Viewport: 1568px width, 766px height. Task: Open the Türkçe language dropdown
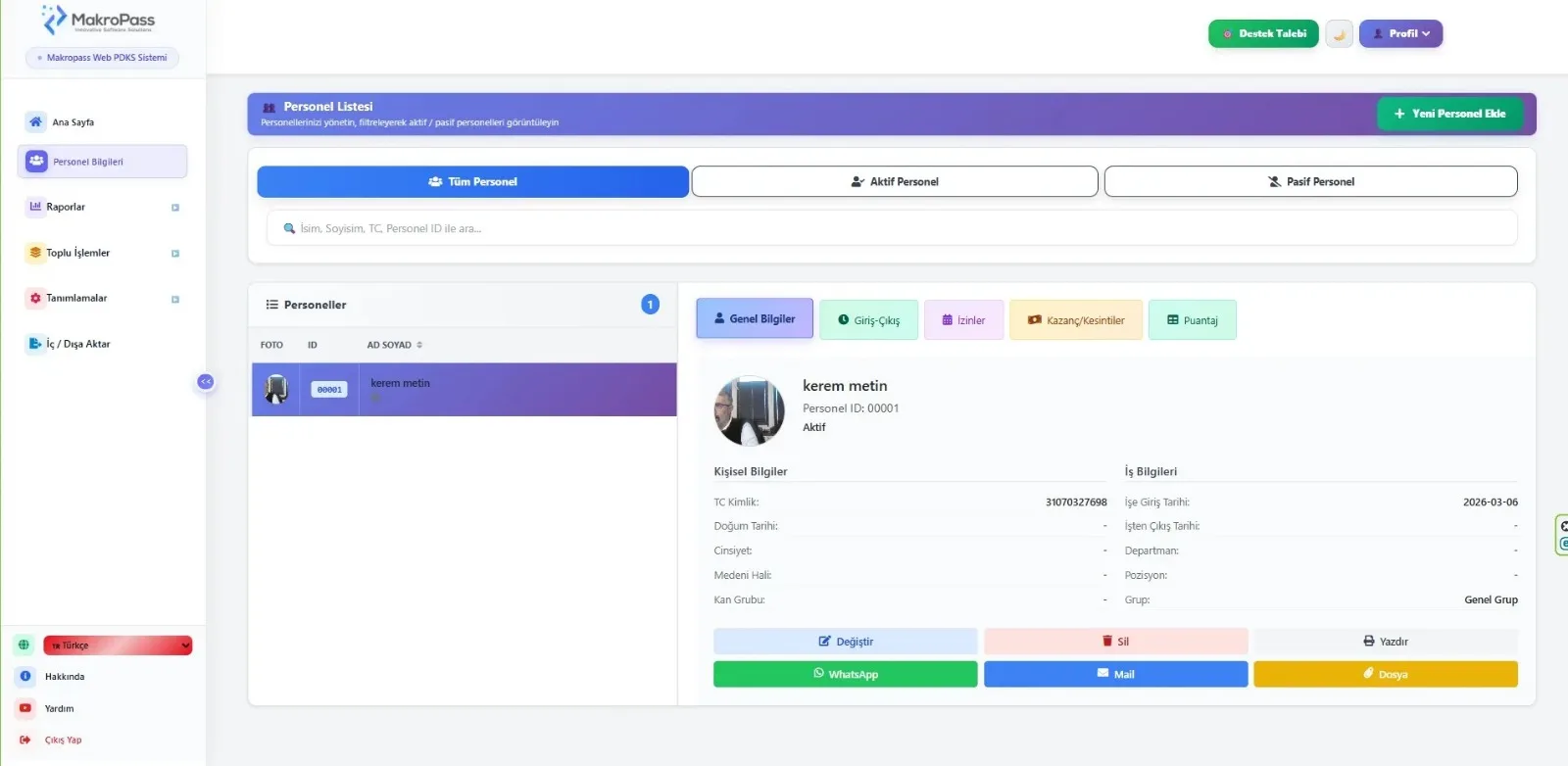[118, 646]
